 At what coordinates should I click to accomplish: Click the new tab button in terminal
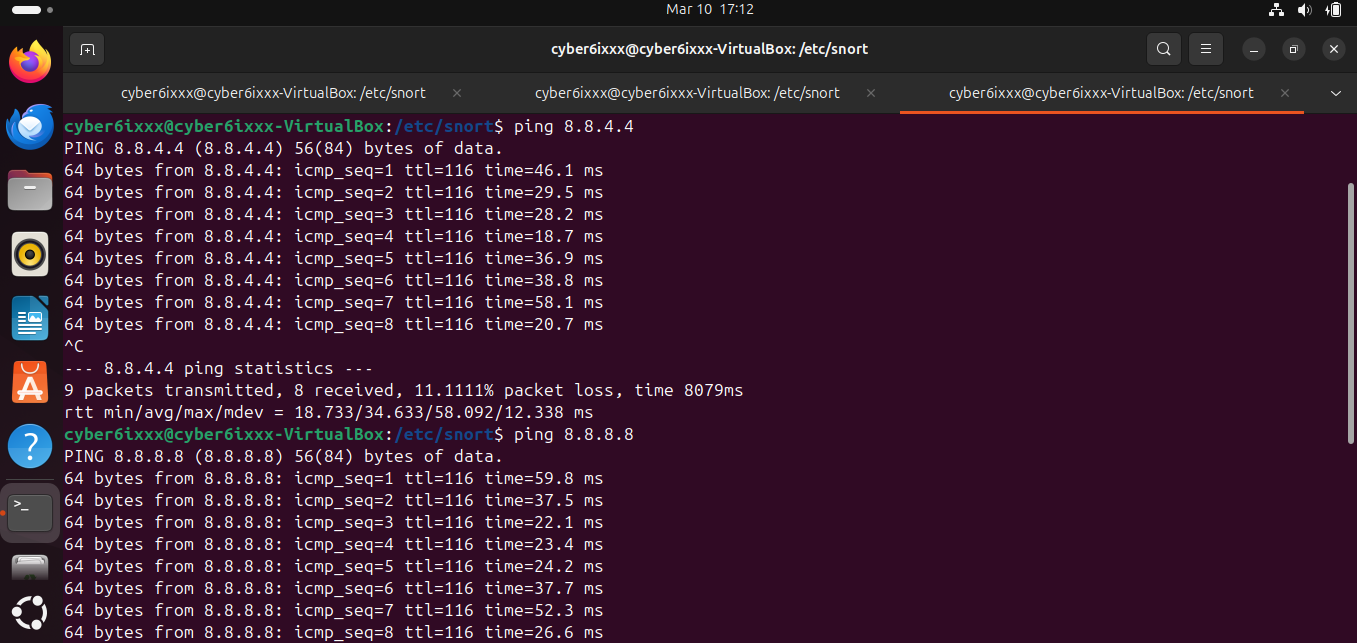[x=87, y=49]
